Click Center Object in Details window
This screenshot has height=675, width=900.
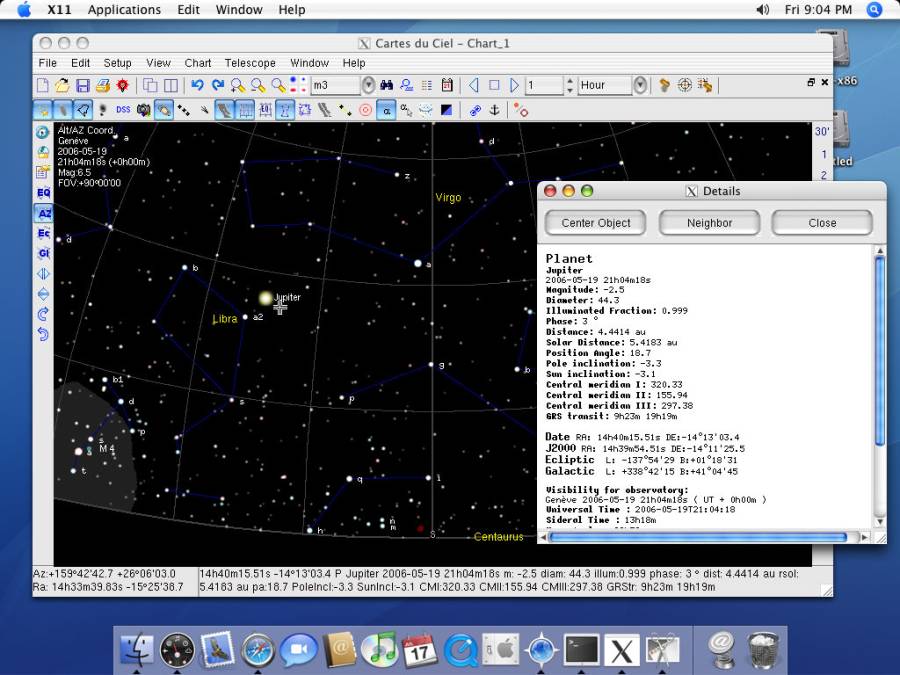596,223
